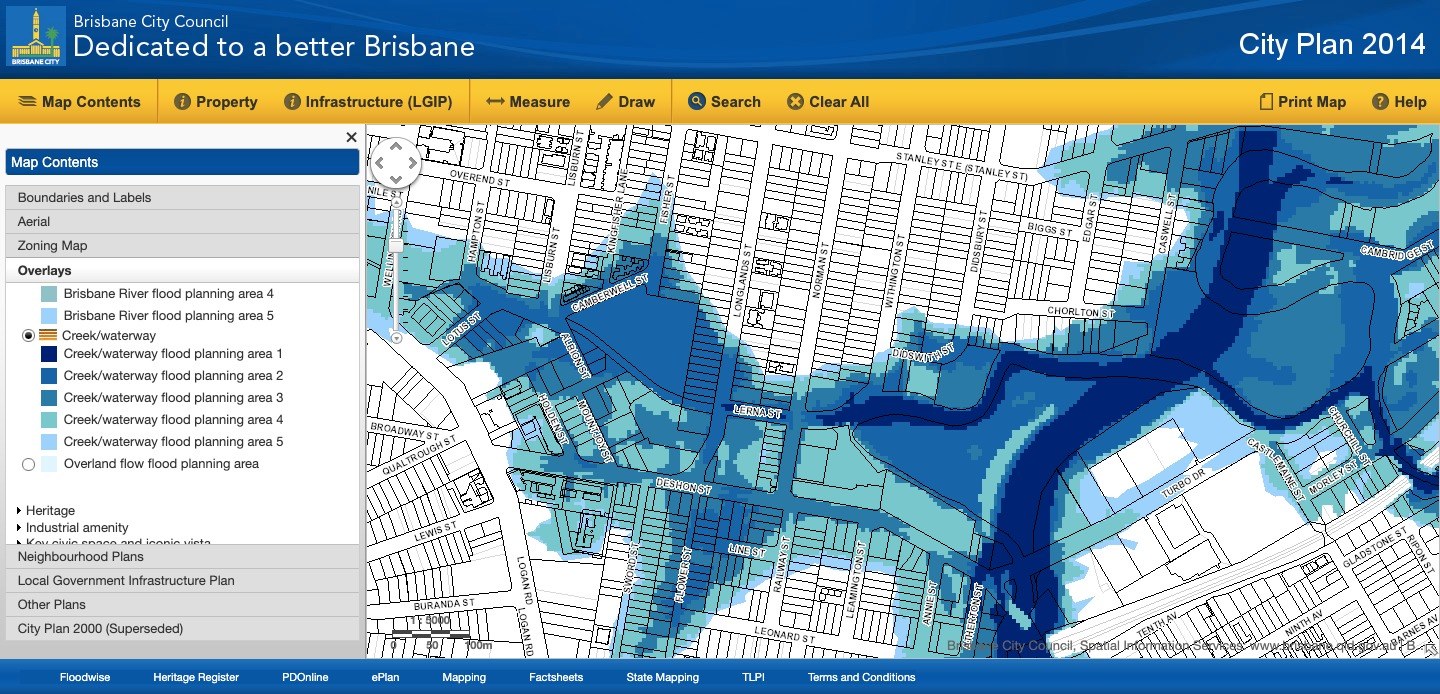Click Creek/waterway flood area 4 swatch
Image resolution: width=1440 pixels, height=694 pixels.
pyautogui.click(x=48, y=420)
